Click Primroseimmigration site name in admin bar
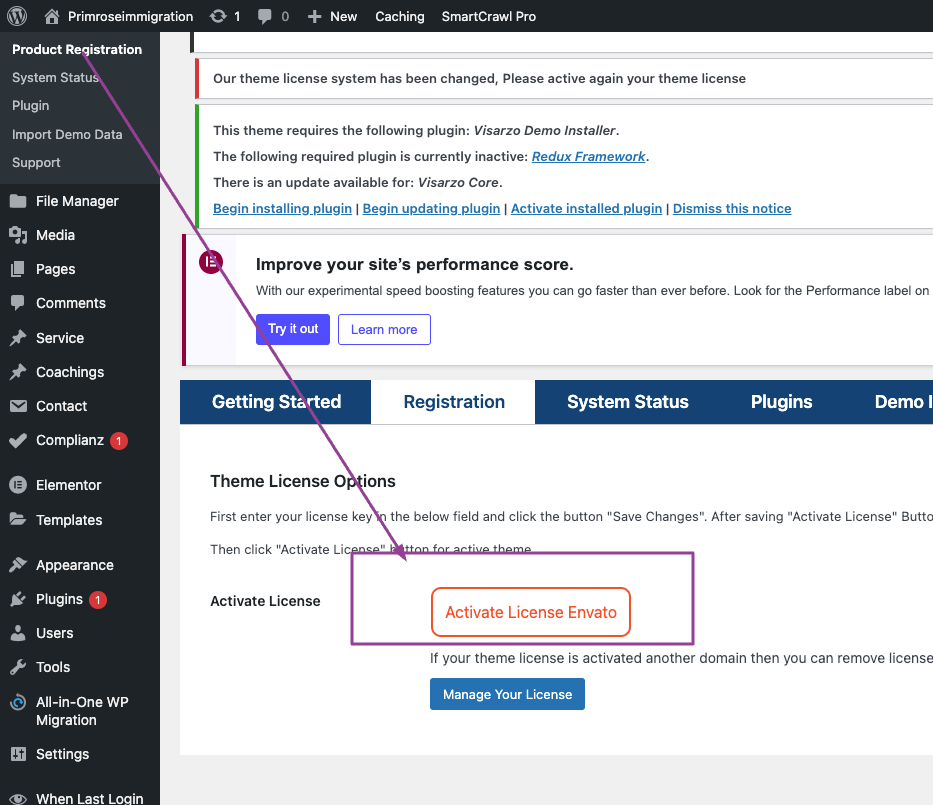The image size is (933, 805). (130, 17)
